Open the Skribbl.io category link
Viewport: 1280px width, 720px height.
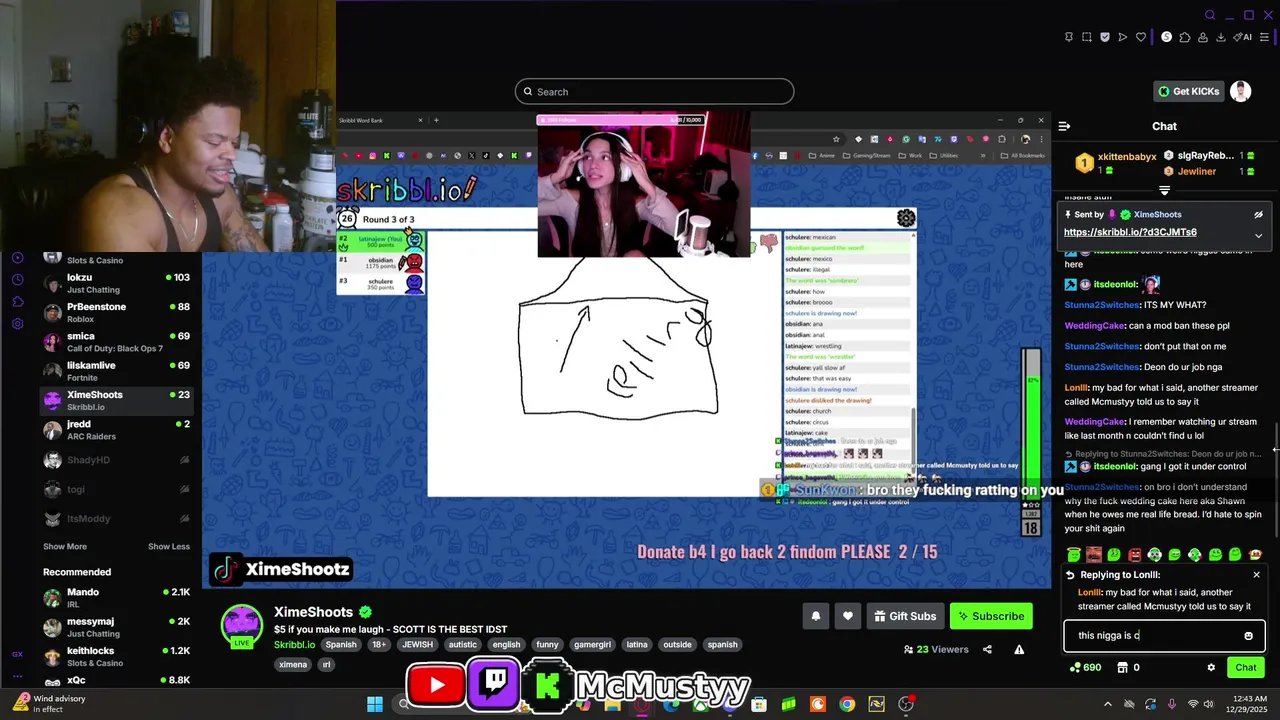295,644
